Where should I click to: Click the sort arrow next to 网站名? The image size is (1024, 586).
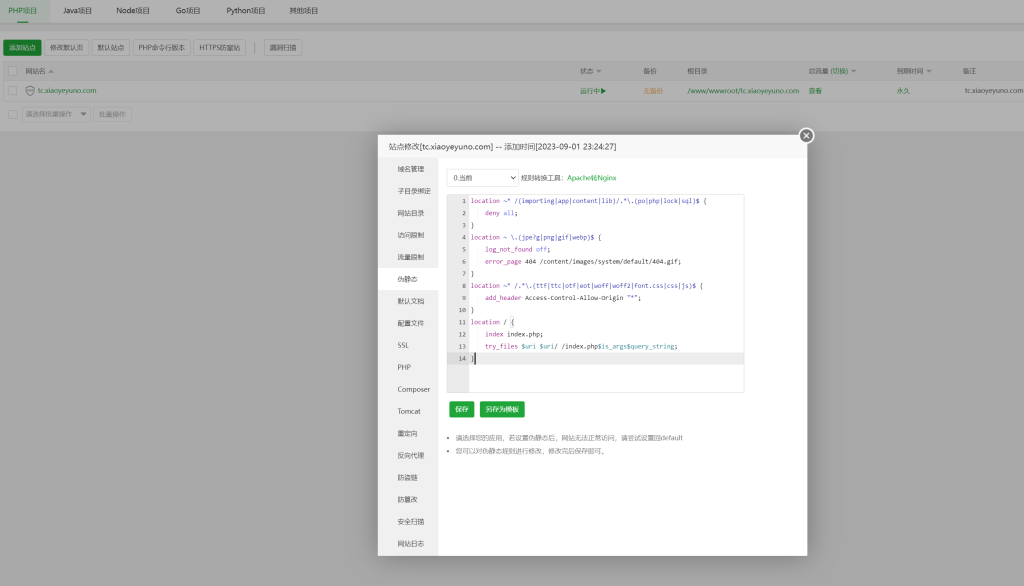click(51, 72)
